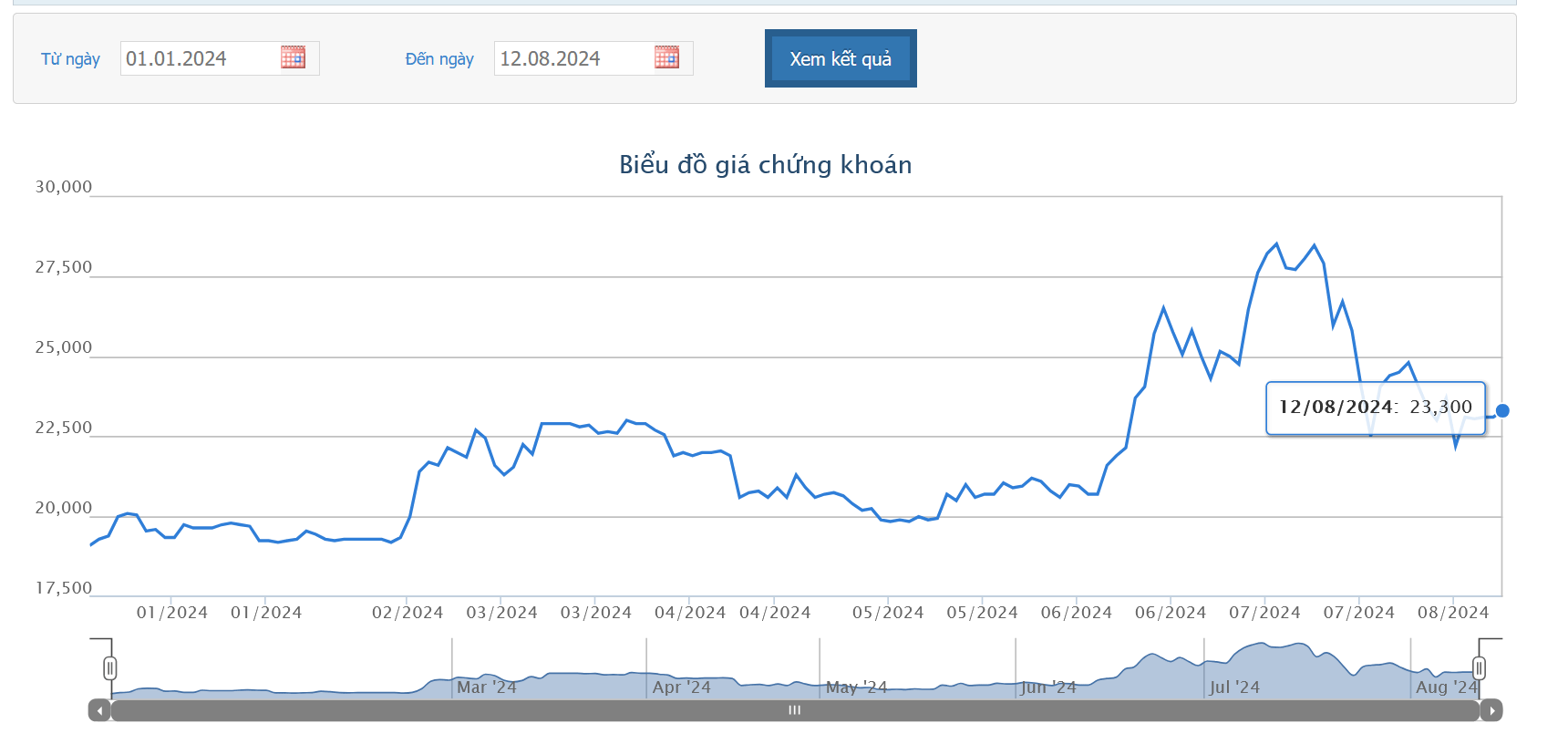Screen dimensions: 1568x744
Task: Click the Aug '24 navigator label
Action: click(x=1446, y=687)
